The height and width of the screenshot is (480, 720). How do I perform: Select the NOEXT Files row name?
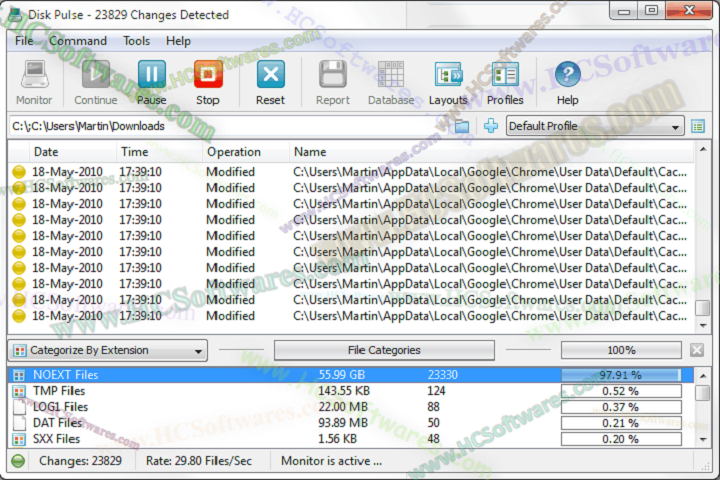point(66,375)
